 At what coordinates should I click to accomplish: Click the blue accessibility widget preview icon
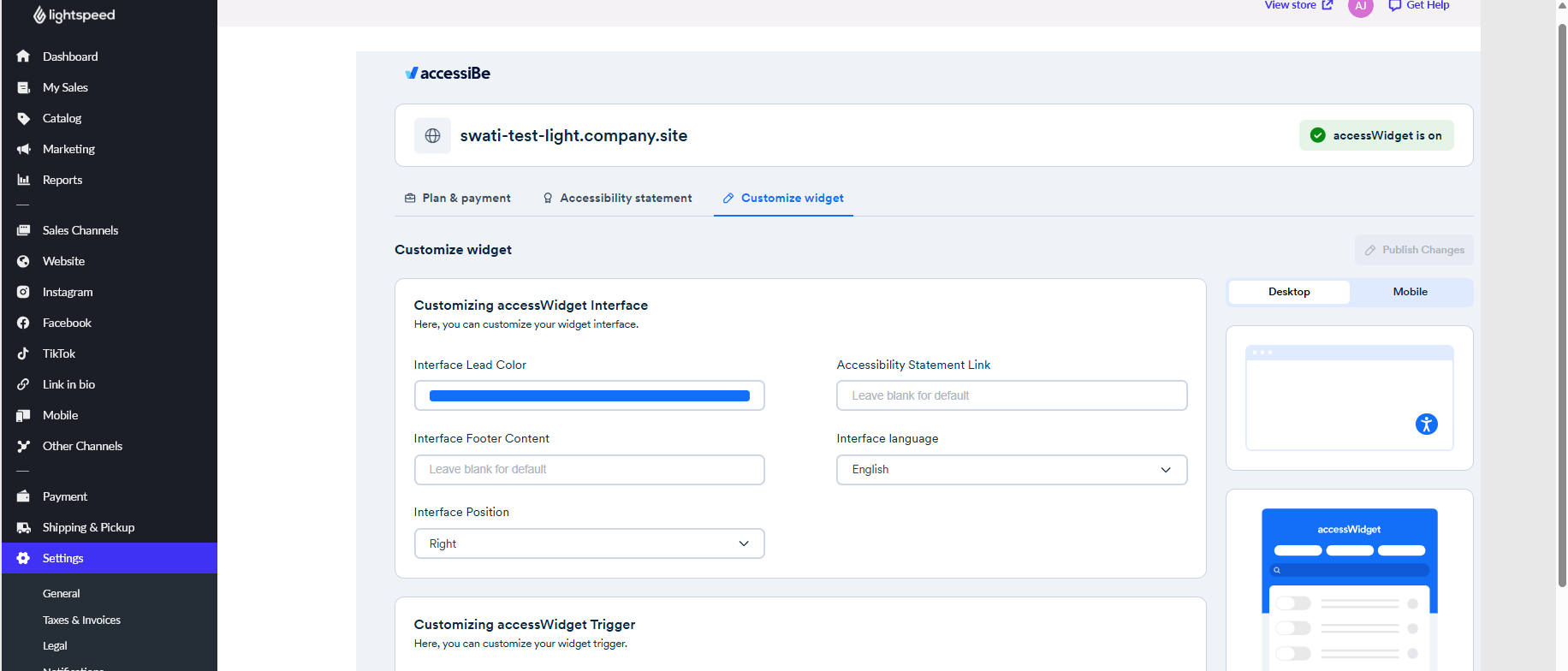[1426, 424]
